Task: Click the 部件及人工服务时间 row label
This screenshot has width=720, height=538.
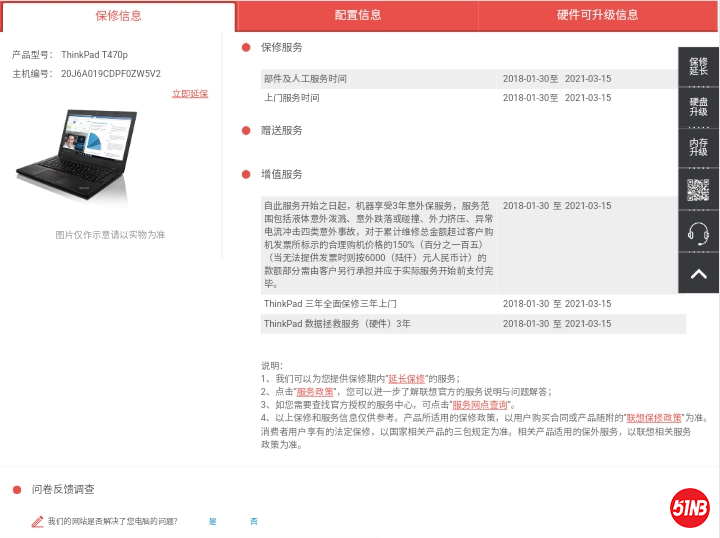Action: (x=305, y=79)
